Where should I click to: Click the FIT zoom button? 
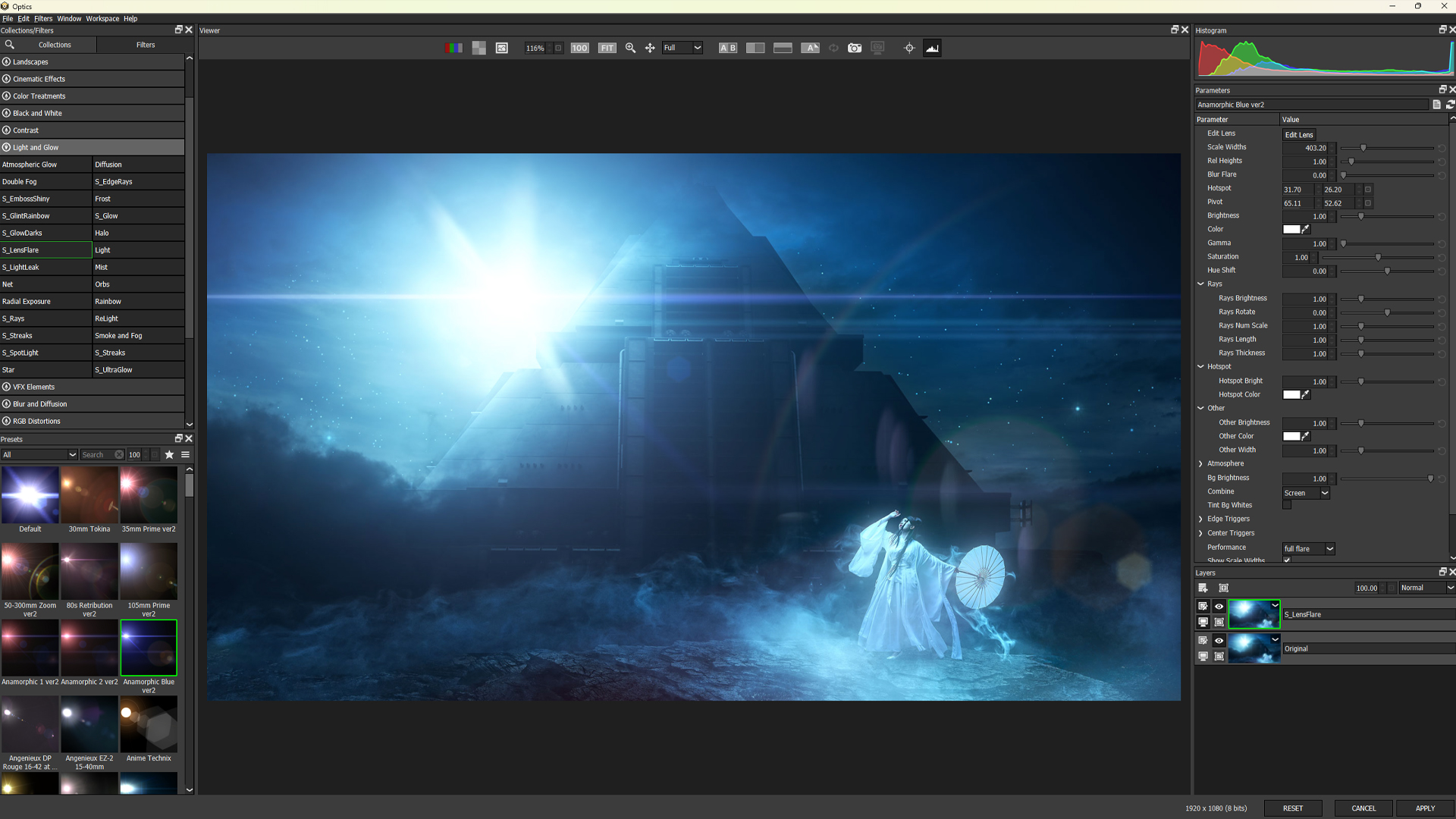point(607,48)
